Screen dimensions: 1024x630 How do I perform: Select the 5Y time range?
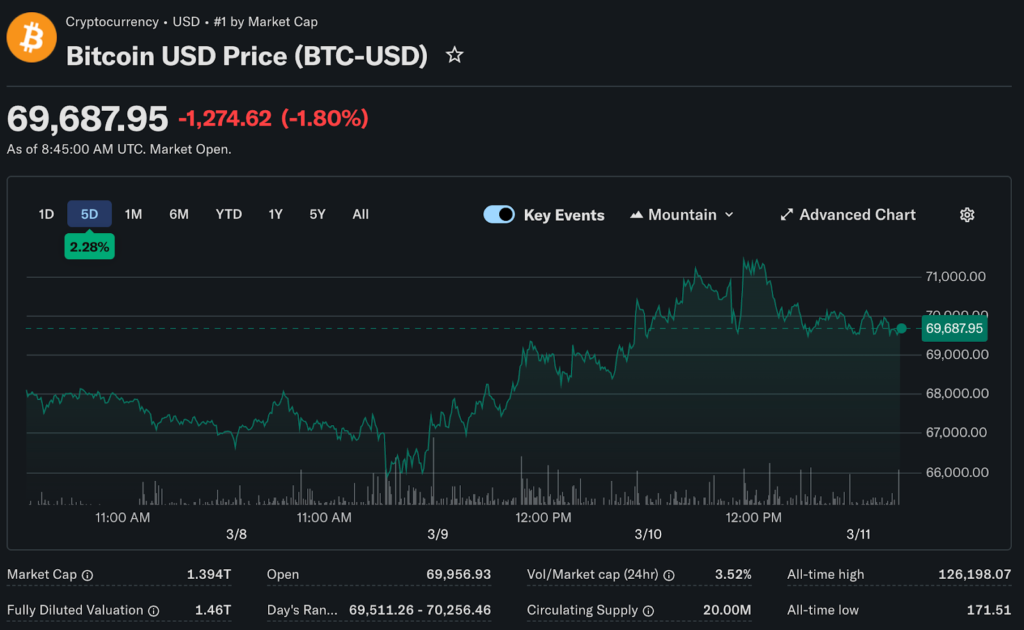[x=317, y=214]
